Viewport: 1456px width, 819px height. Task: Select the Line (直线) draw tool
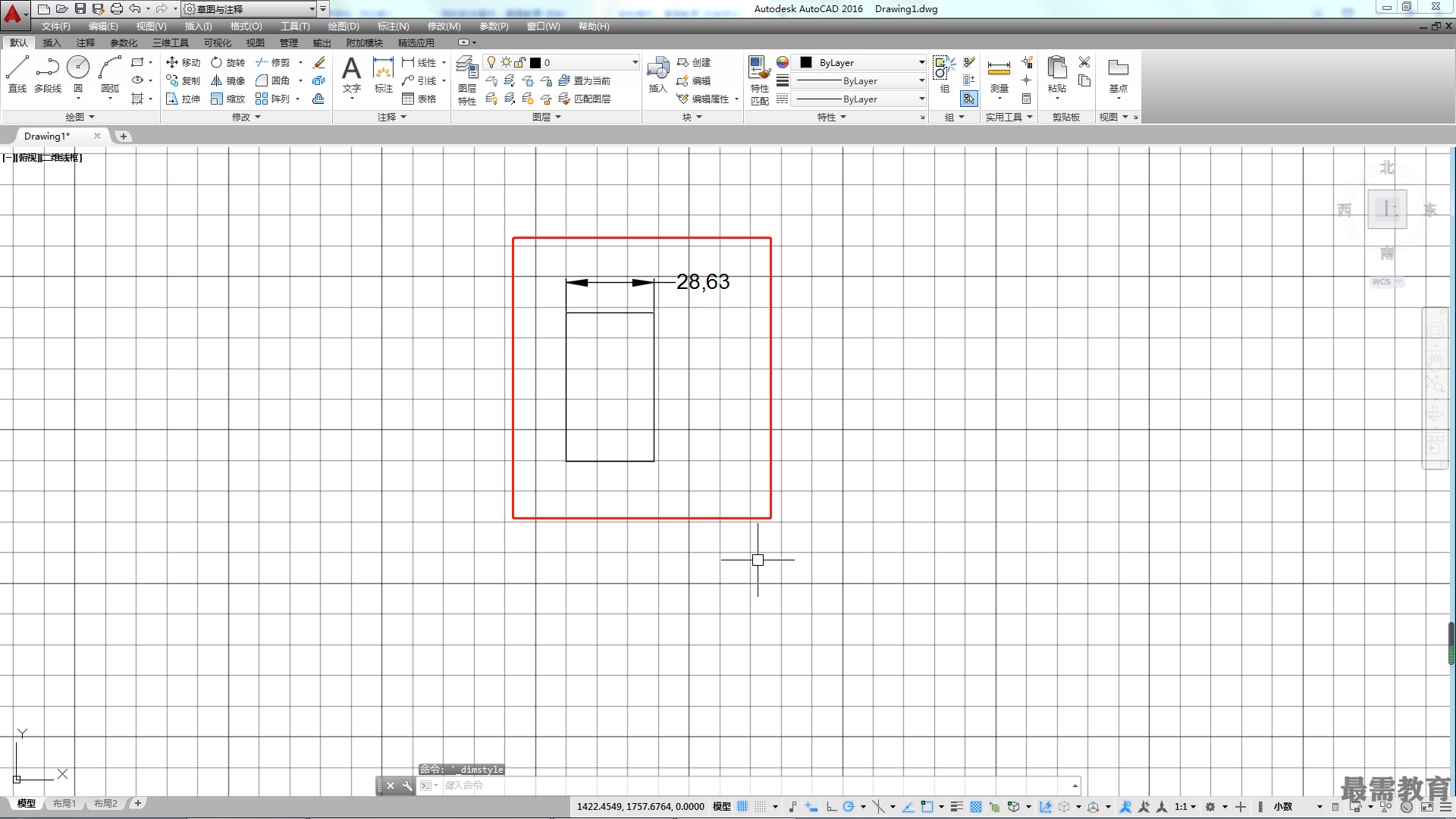tap(17, 74)
